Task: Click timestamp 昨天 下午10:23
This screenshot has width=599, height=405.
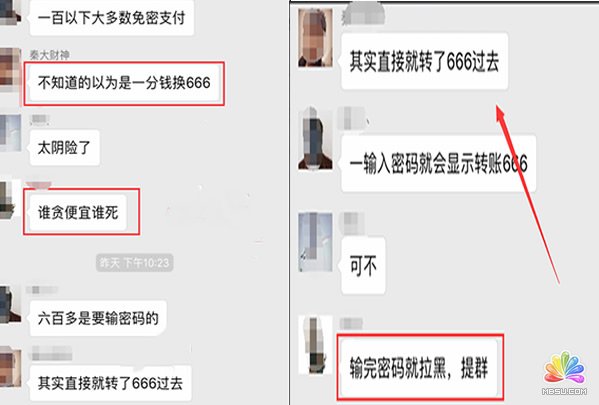Action: point(134,263)
